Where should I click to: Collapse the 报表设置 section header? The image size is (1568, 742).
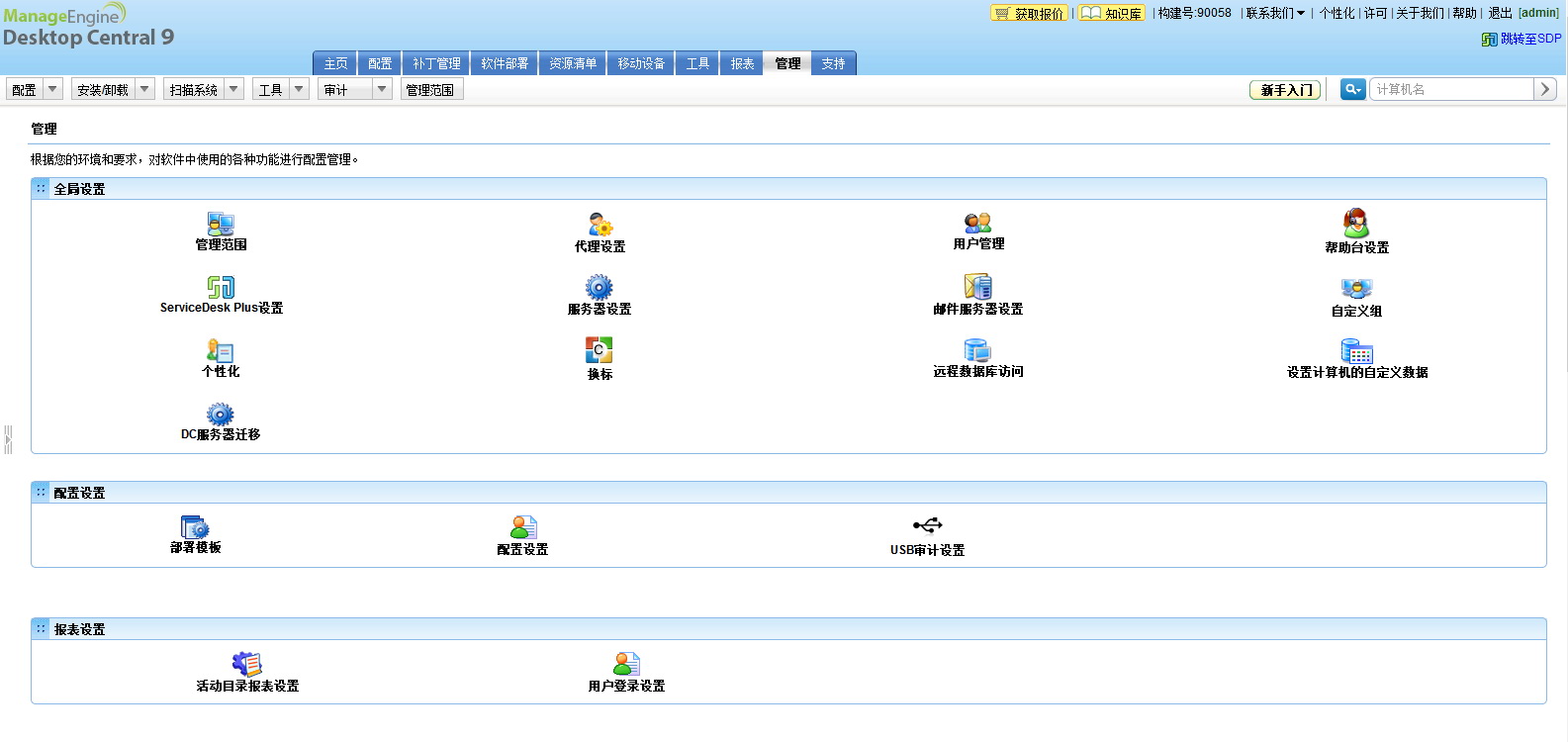tap(788, 629)
